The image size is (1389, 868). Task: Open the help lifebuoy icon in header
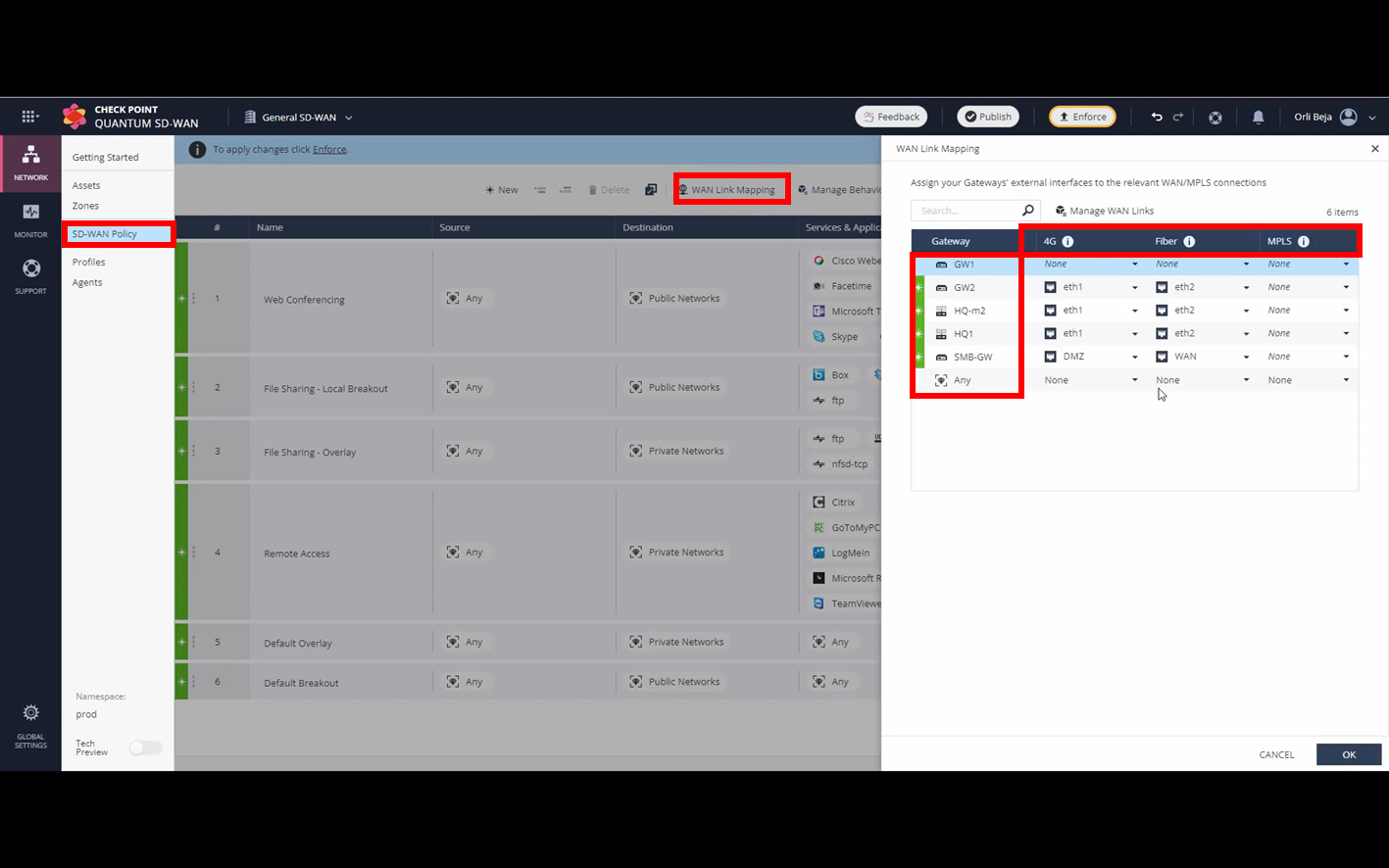pos(1215,118)
